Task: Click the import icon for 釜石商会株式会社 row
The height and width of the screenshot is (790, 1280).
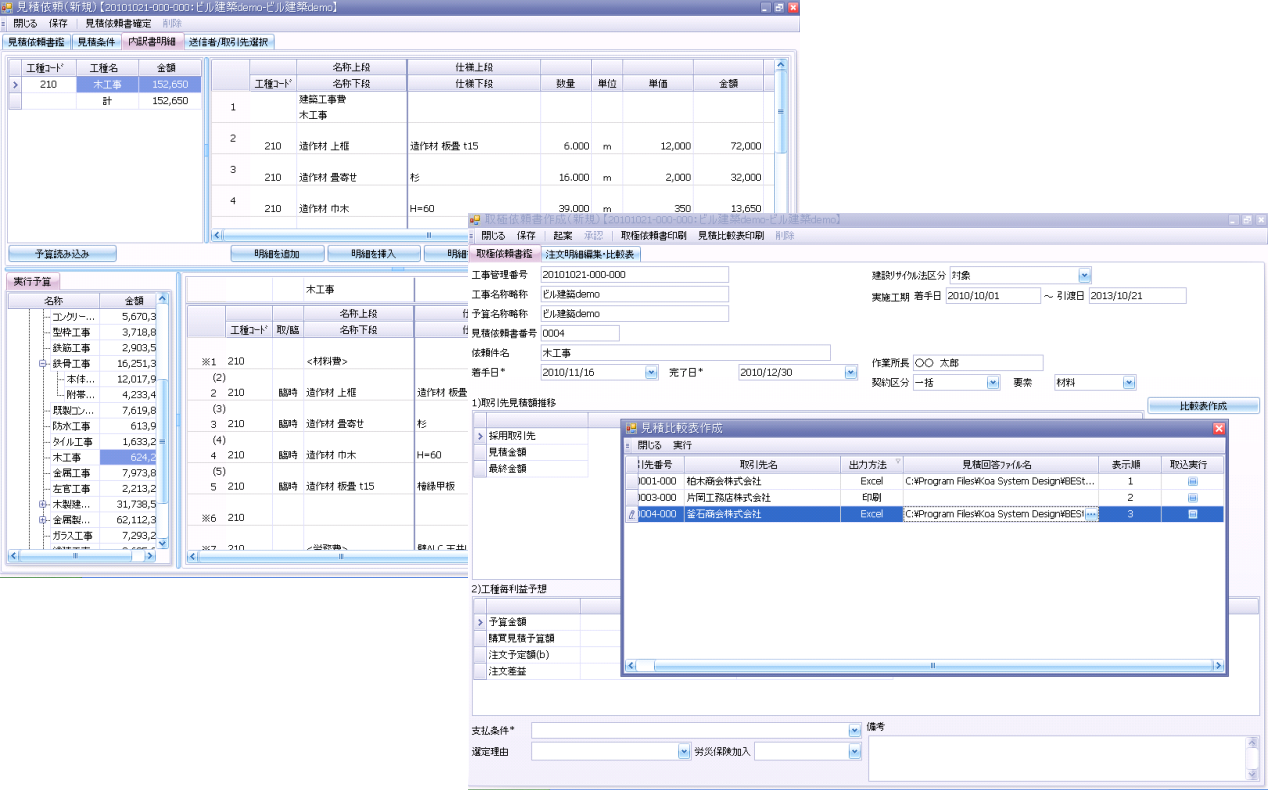Action: pos(1192,514)
